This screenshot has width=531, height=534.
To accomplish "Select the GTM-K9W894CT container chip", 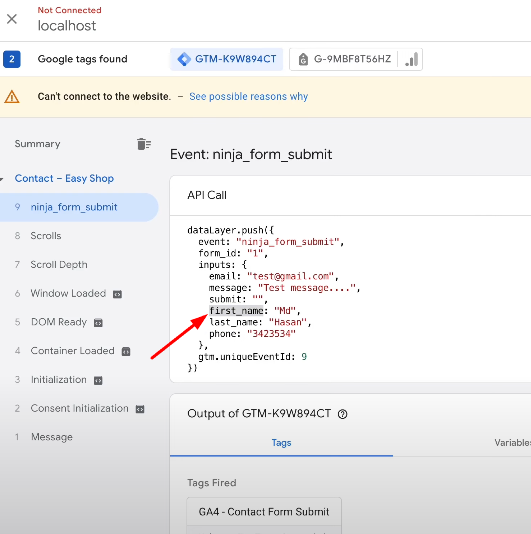I will click(x=227, y=59).
